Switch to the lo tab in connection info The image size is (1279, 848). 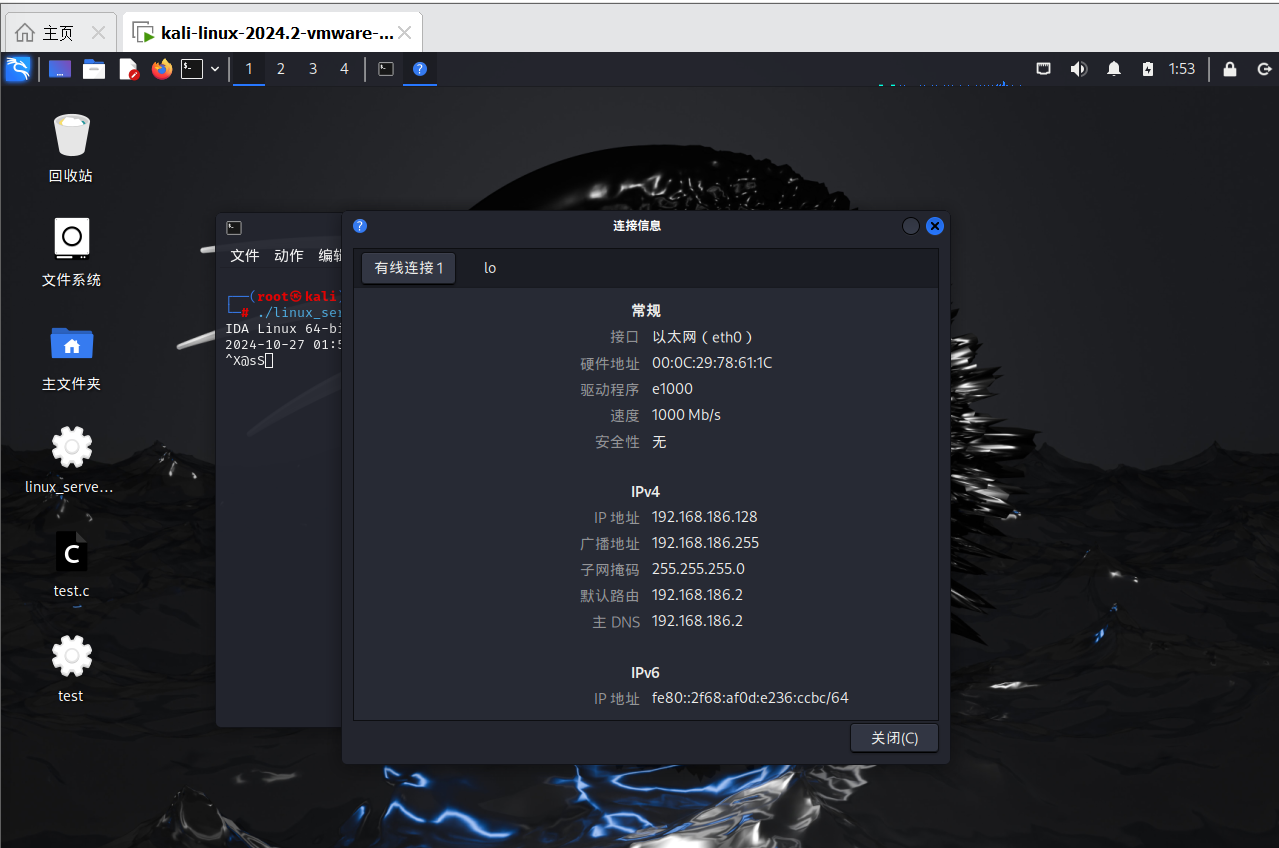pos(489,267)
